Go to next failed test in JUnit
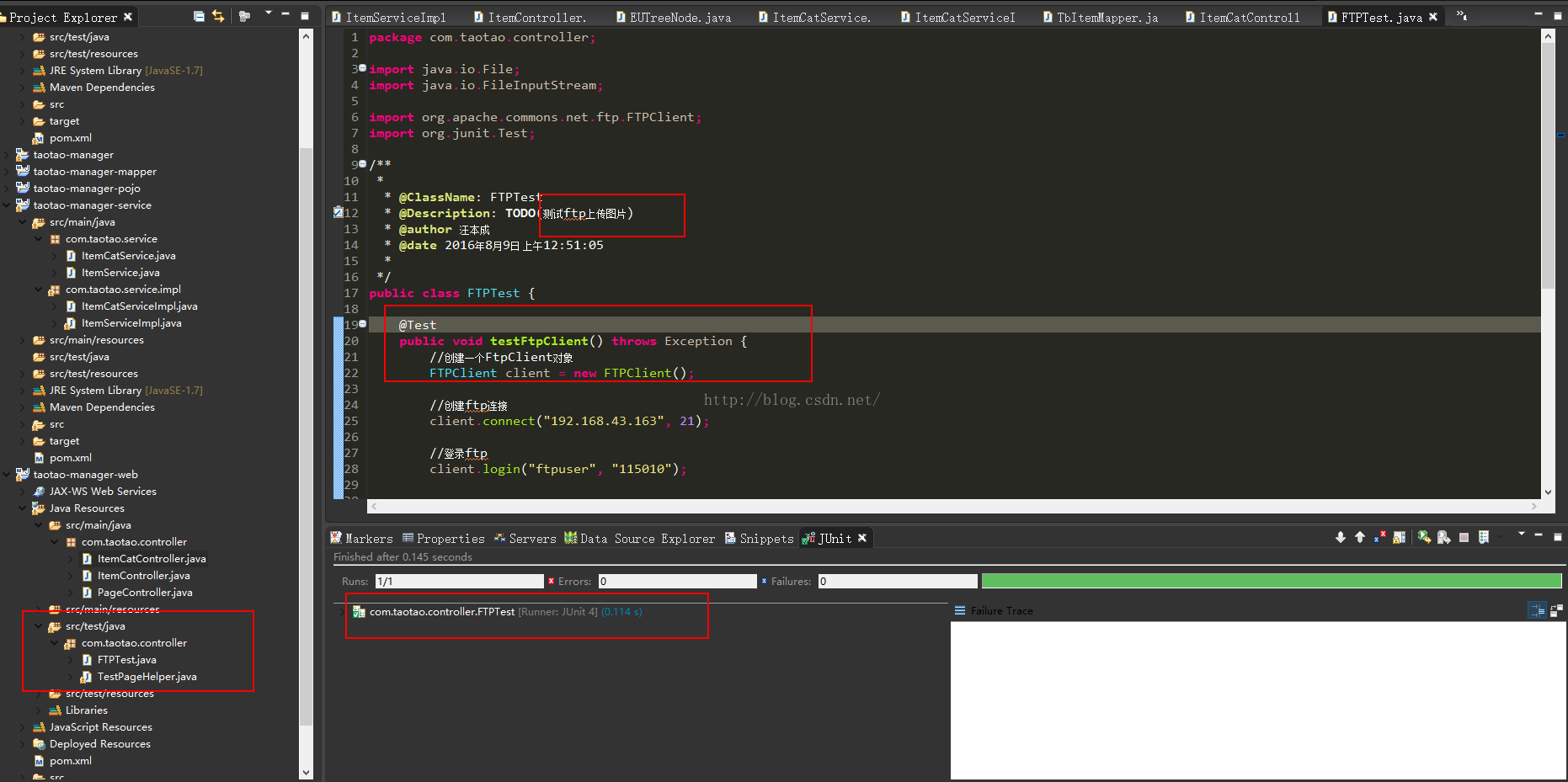 [x=1341, y=537]
